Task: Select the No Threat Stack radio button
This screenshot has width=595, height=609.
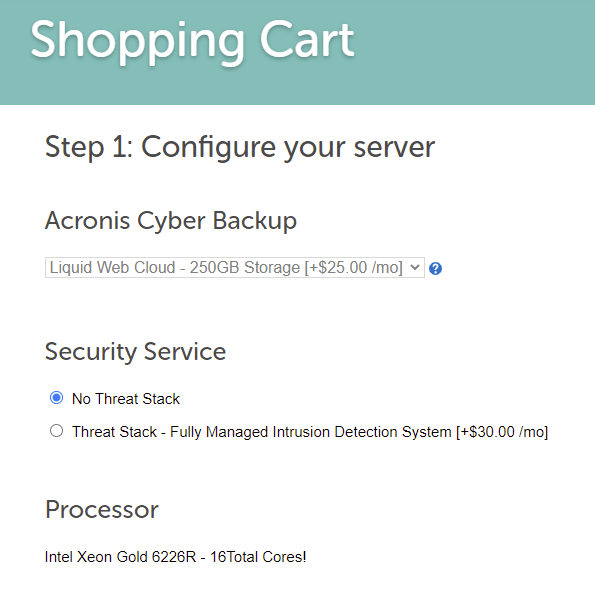Action: click(56, 398)
